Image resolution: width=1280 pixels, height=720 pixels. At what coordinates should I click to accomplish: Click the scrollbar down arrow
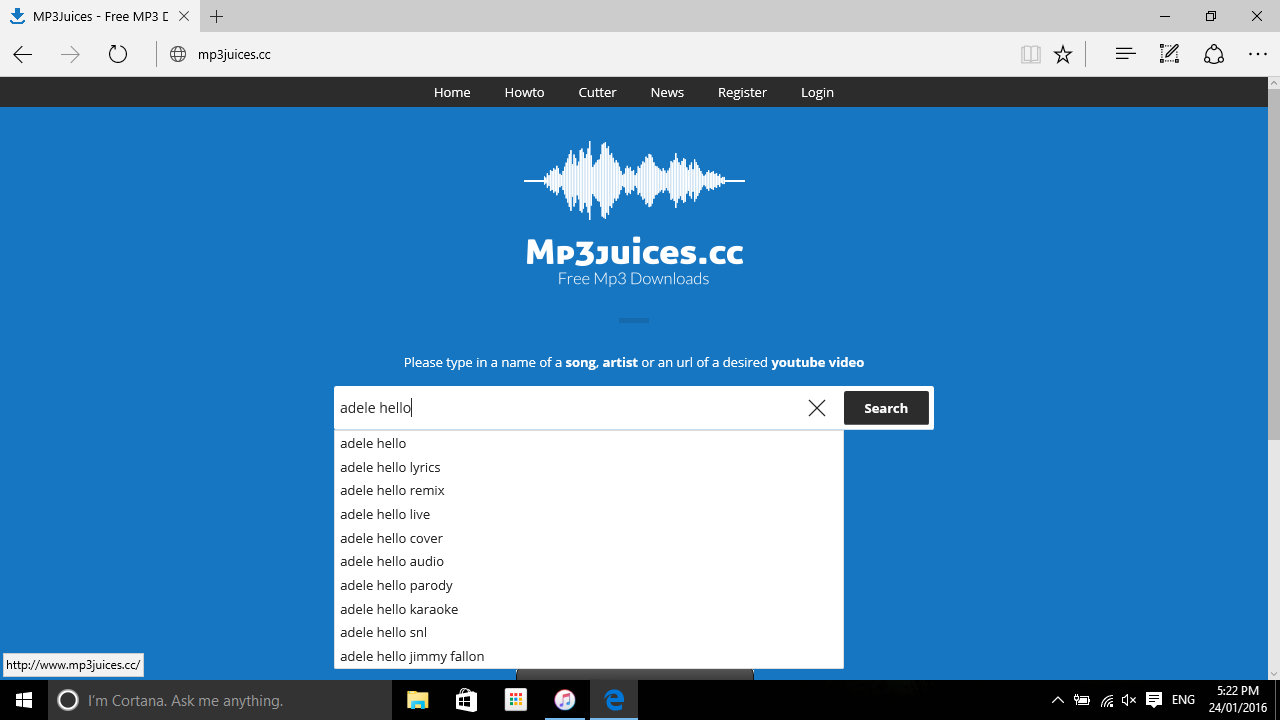click(x=1273, y=672)
